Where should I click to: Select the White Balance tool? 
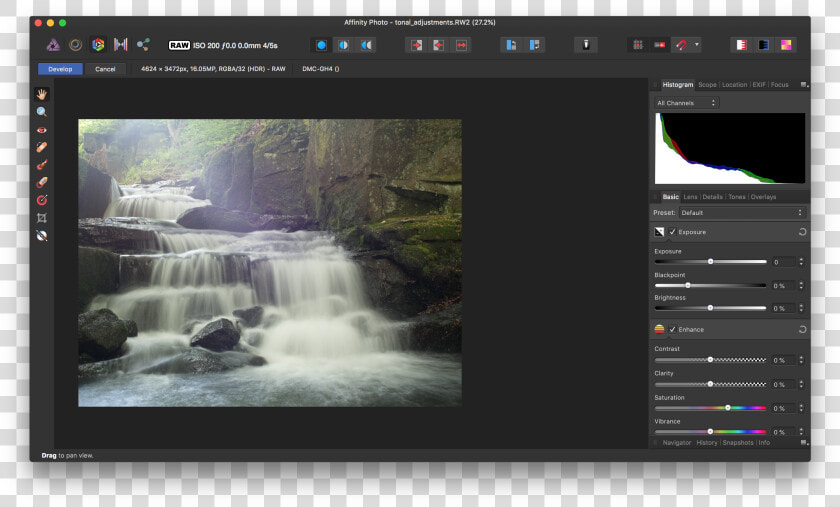coord(42,236)
